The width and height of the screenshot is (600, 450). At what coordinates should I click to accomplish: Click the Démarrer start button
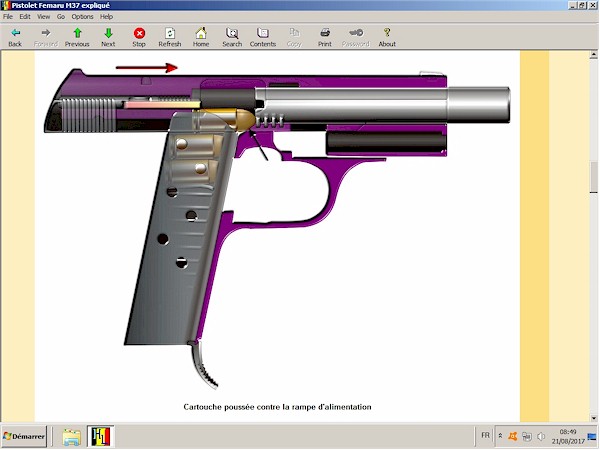[x=24, y=436]
